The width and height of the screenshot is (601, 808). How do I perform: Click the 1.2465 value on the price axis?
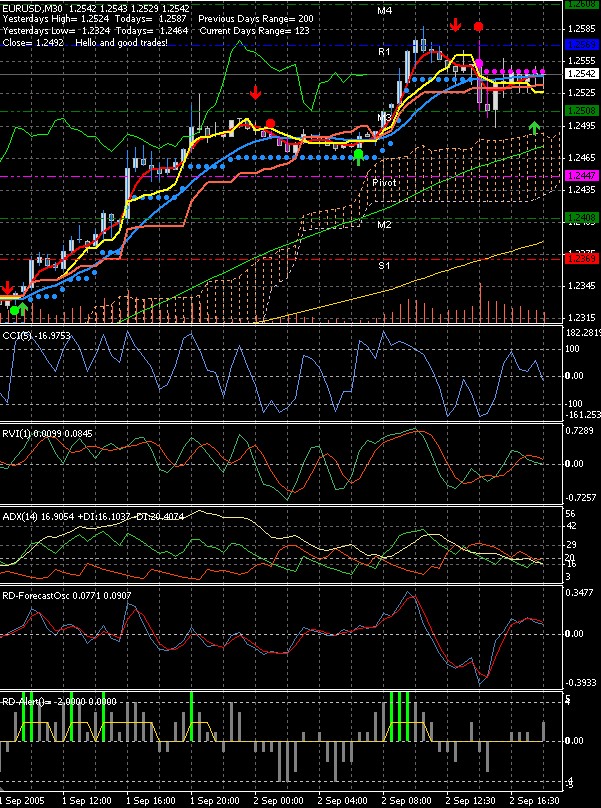click(582, 158)
